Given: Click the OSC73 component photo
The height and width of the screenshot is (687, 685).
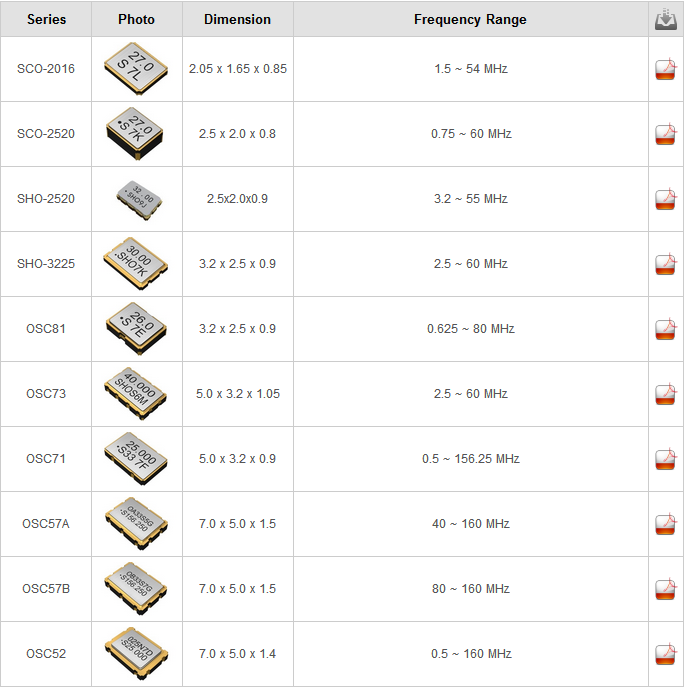Looking at the screenshot, I should coord(136,394).
